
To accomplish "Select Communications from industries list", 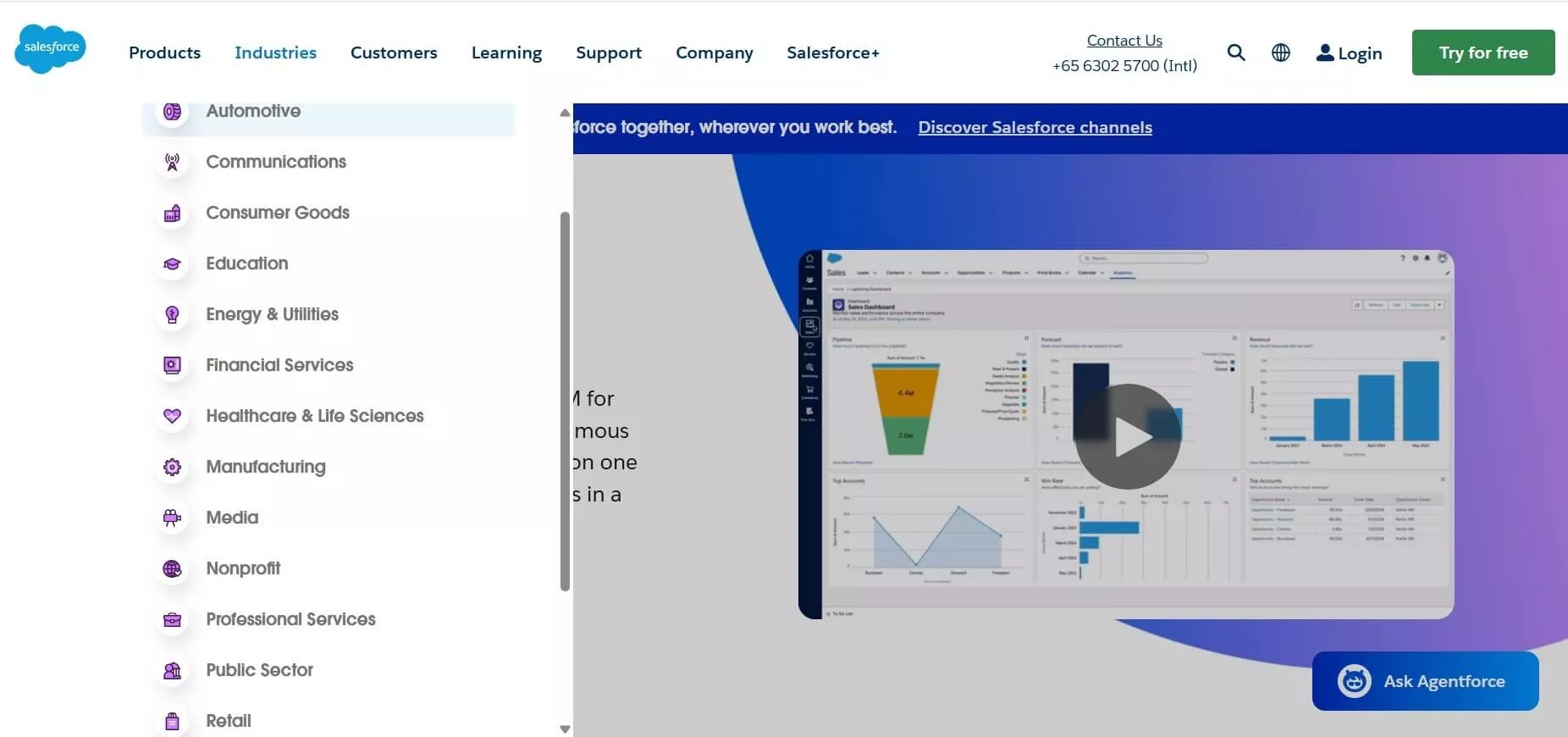I will coord(276,162).
